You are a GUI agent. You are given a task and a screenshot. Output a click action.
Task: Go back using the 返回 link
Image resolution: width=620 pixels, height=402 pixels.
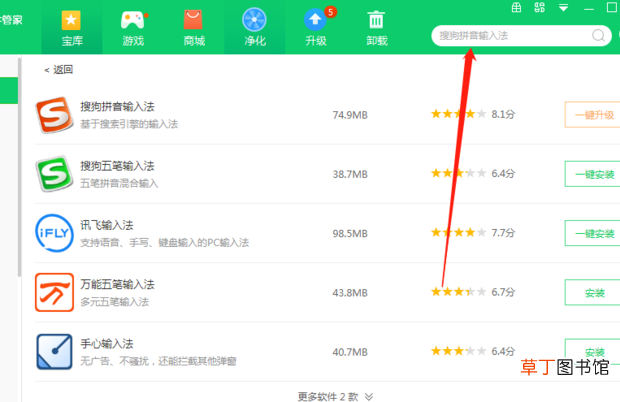click(59, 70)
